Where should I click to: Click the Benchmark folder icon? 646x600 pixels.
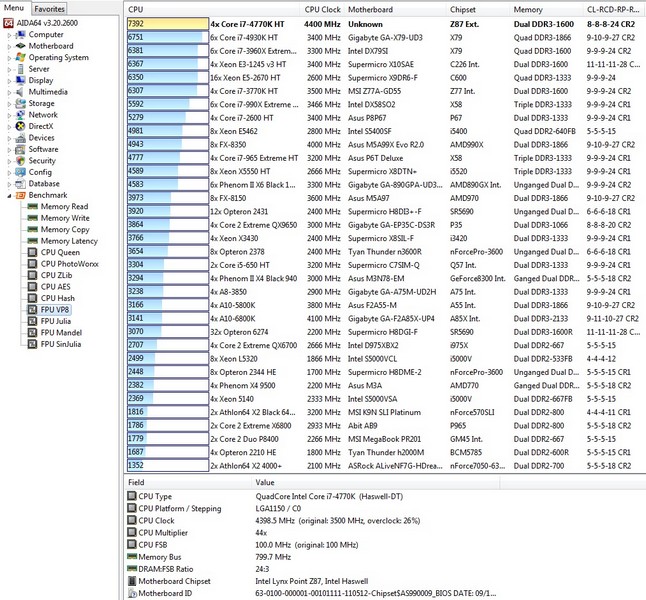click(x=21, y=195)
